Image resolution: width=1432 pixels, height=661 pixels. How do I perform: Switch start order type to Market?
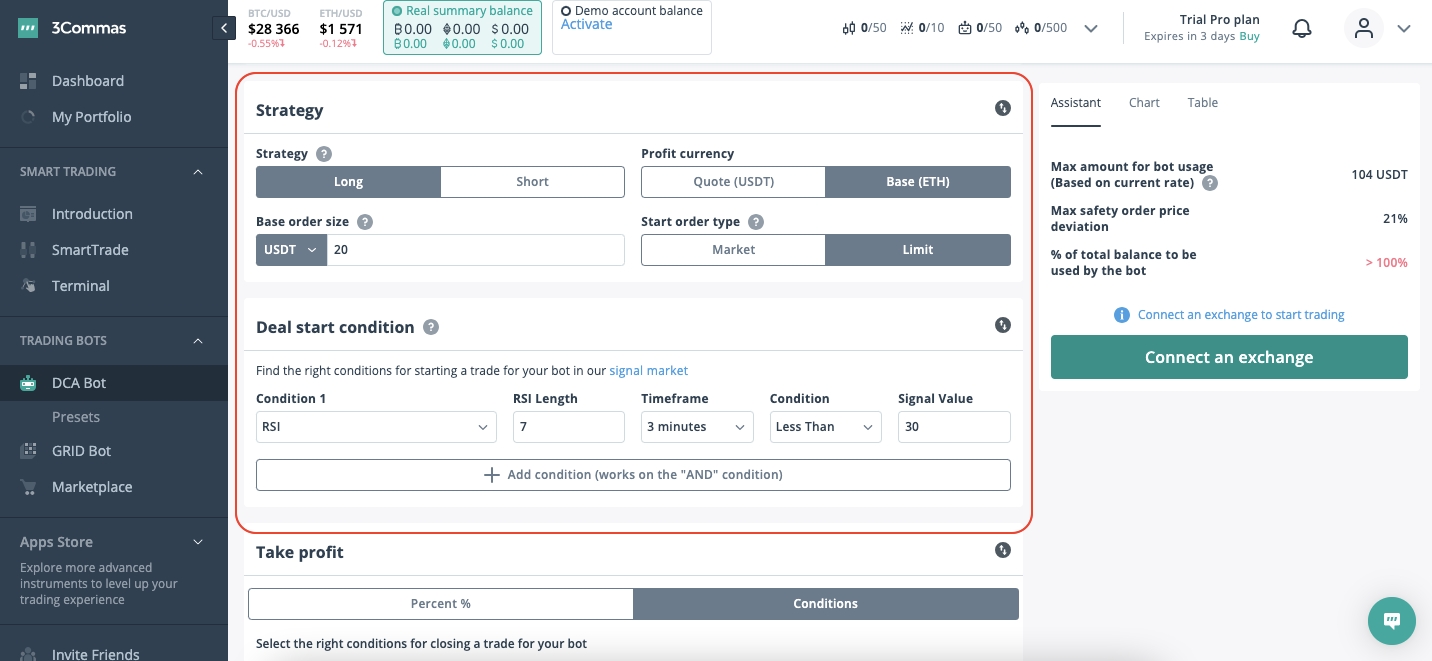point(733,250)
